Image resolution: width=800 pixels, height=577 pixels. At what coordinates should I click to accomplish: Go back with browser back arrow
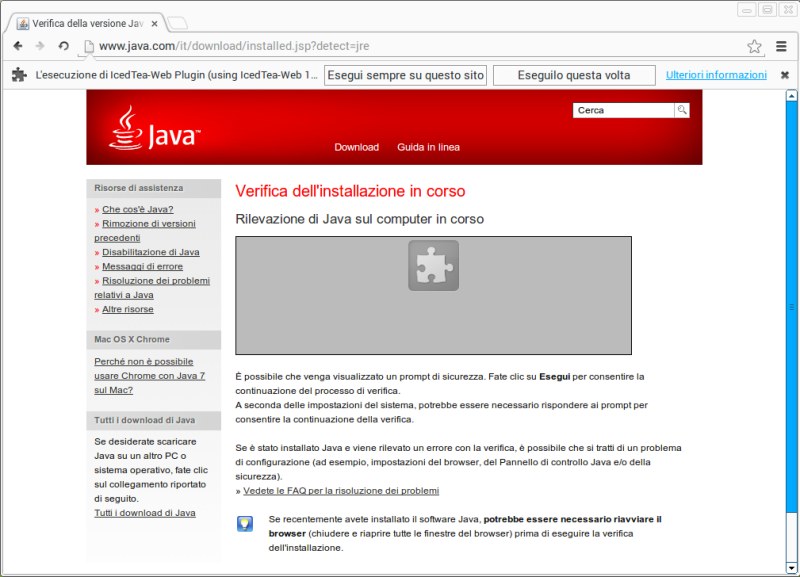[18, 46]
